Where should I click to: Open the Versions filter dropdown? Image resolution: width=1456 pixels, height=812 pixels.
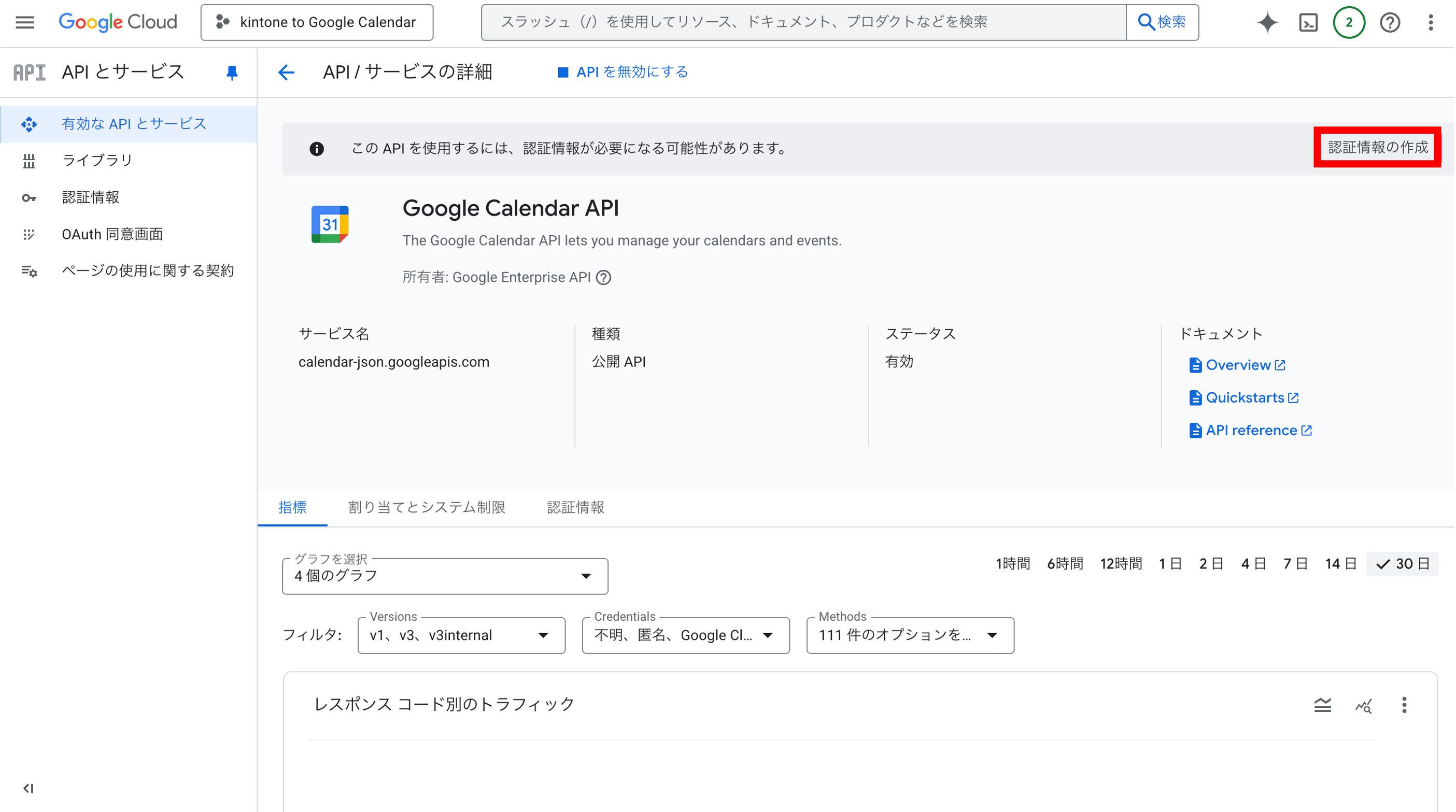(461, 635)
